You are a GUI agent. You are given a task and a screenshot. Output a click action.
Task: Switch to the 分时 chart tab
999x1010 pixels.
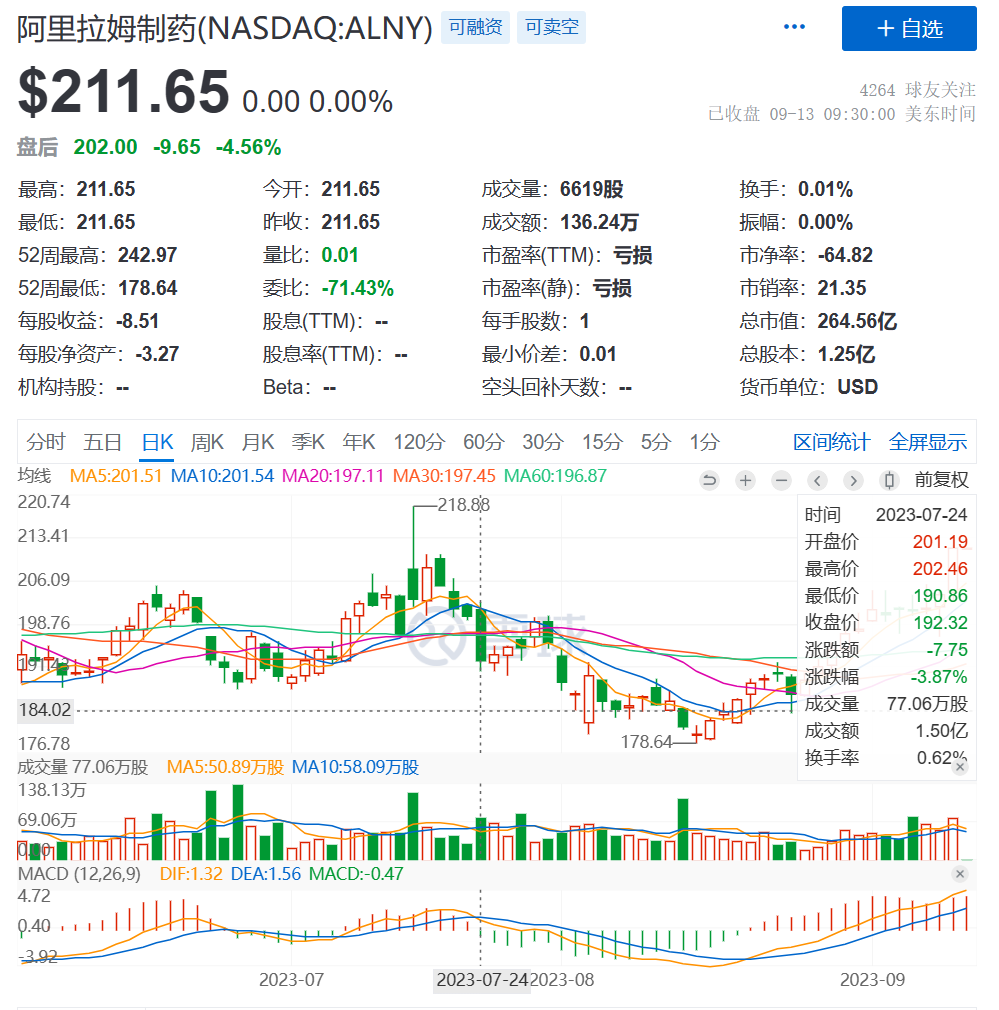(x=46, y=442)
